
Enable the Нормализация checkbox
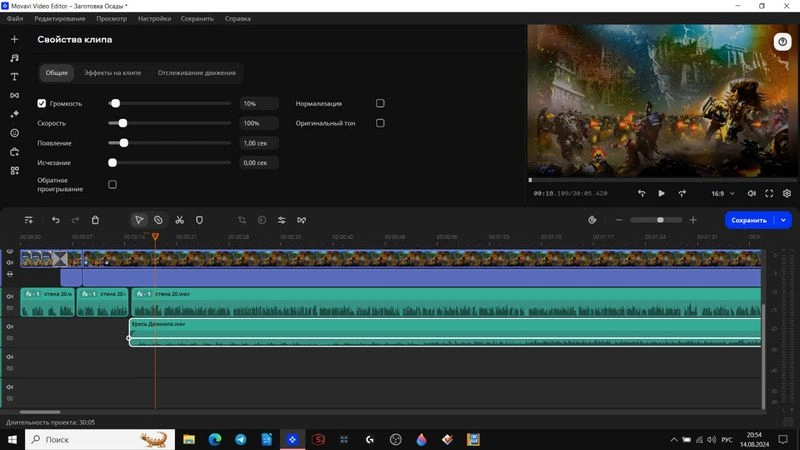click(380, 103)
